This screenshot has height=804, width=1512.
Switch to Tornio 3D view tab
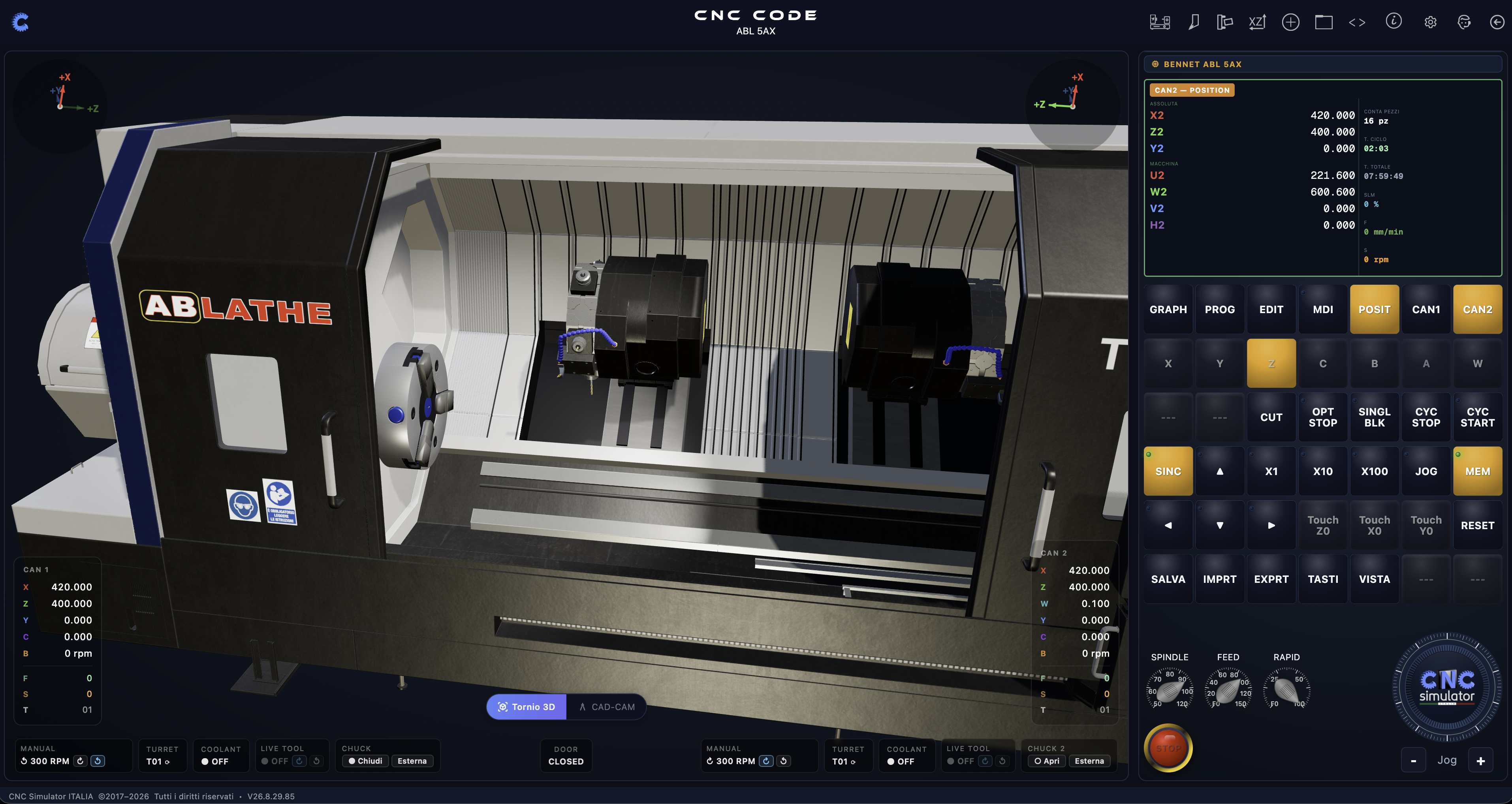point(527,706)
